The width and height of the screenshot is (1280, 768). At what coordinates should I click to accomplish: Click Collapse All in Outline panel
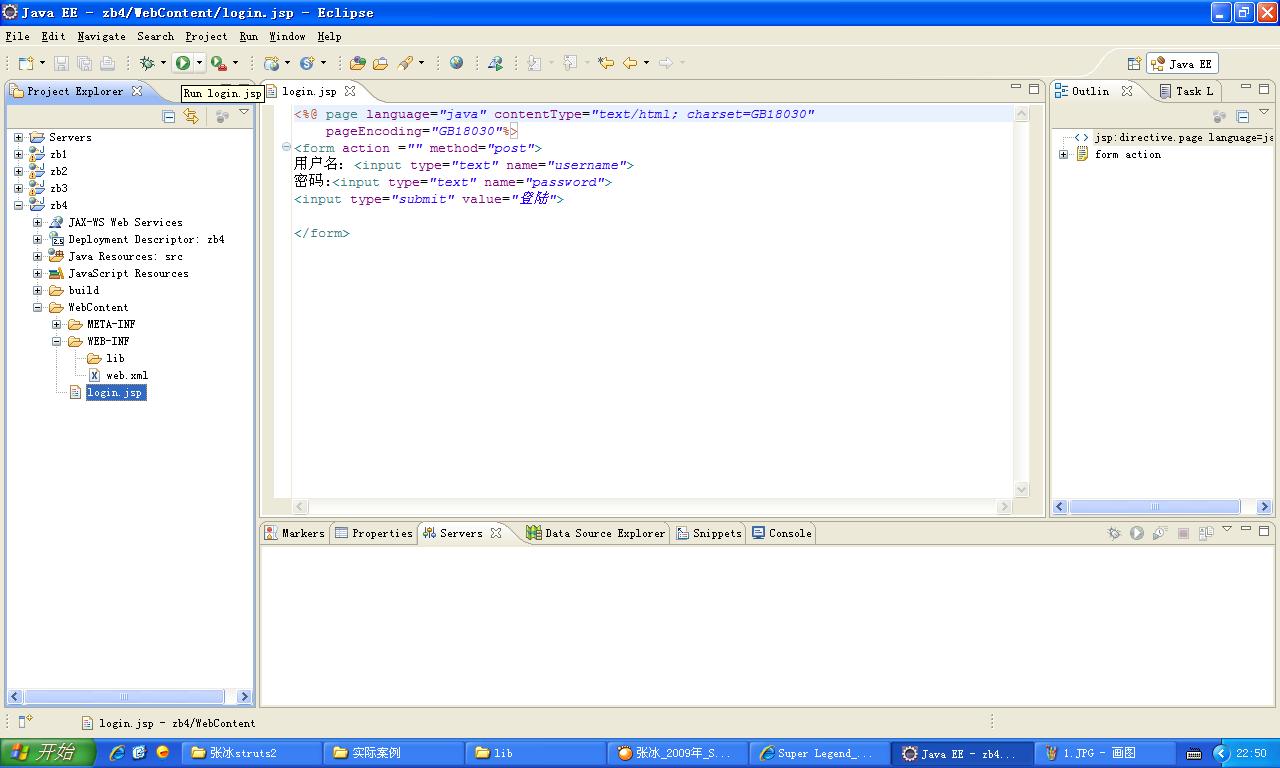tap(1242, 116)
